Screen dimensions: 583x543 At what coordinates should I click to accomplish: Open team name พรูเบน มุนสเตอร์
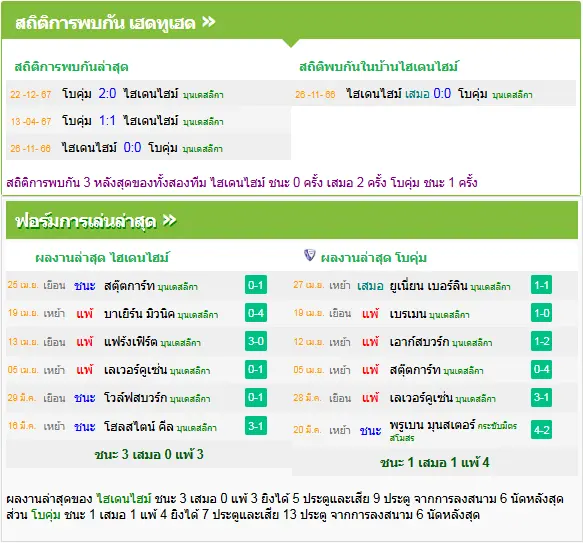point(432,424)
